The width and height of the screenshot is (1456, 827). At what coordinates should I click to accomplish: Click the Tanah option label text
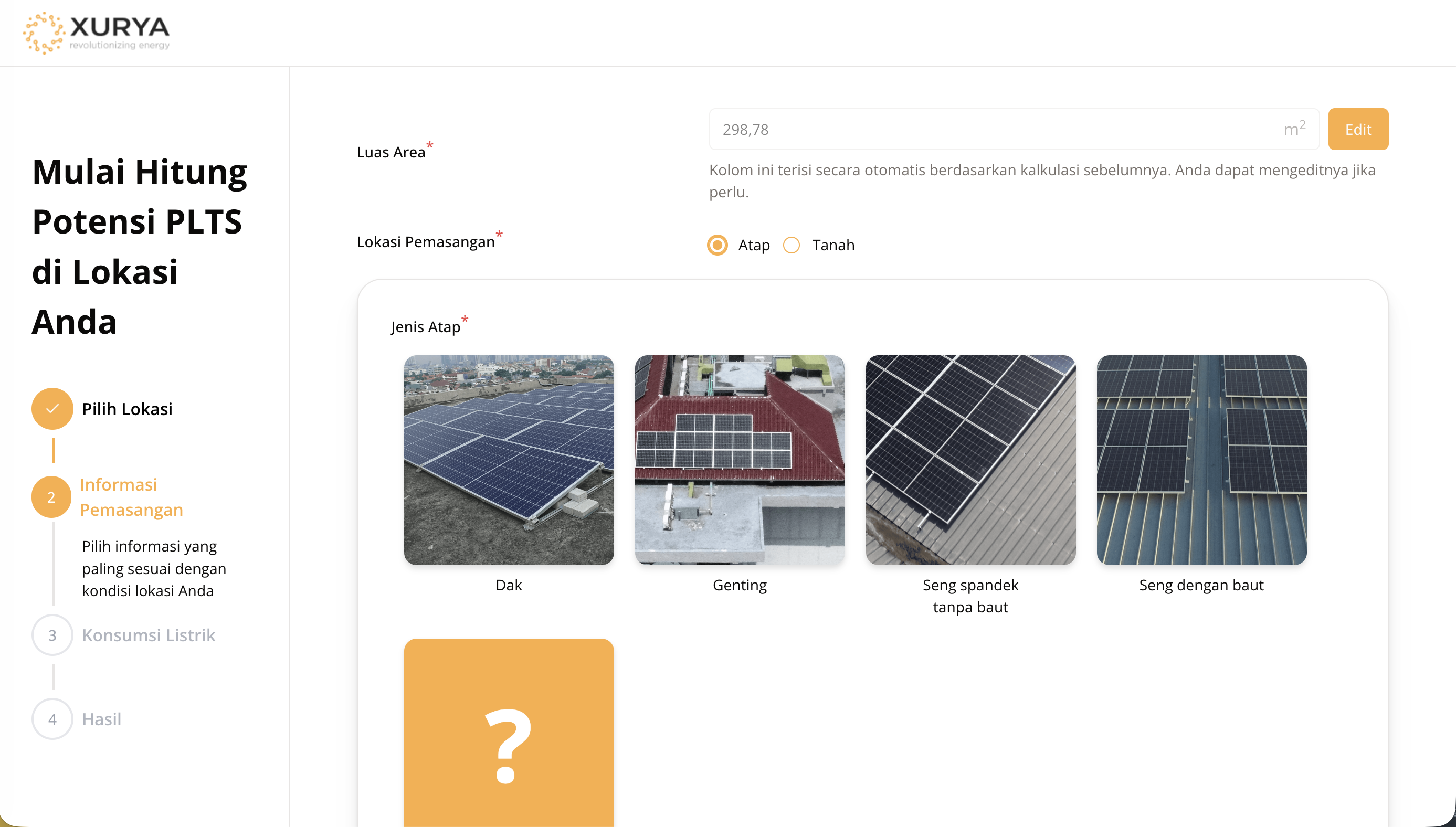click(x=833, y=245)
